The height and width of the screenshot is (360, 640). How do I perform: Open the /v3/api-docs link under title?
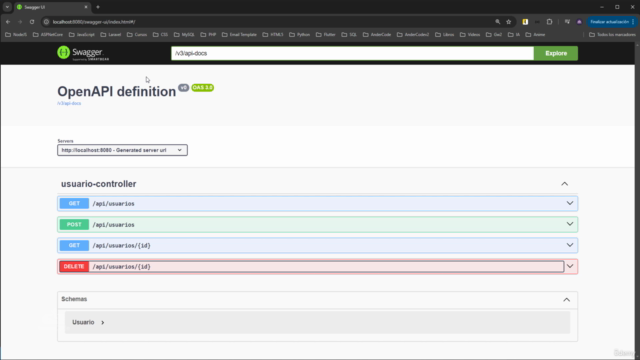click(x=69, y=103)
